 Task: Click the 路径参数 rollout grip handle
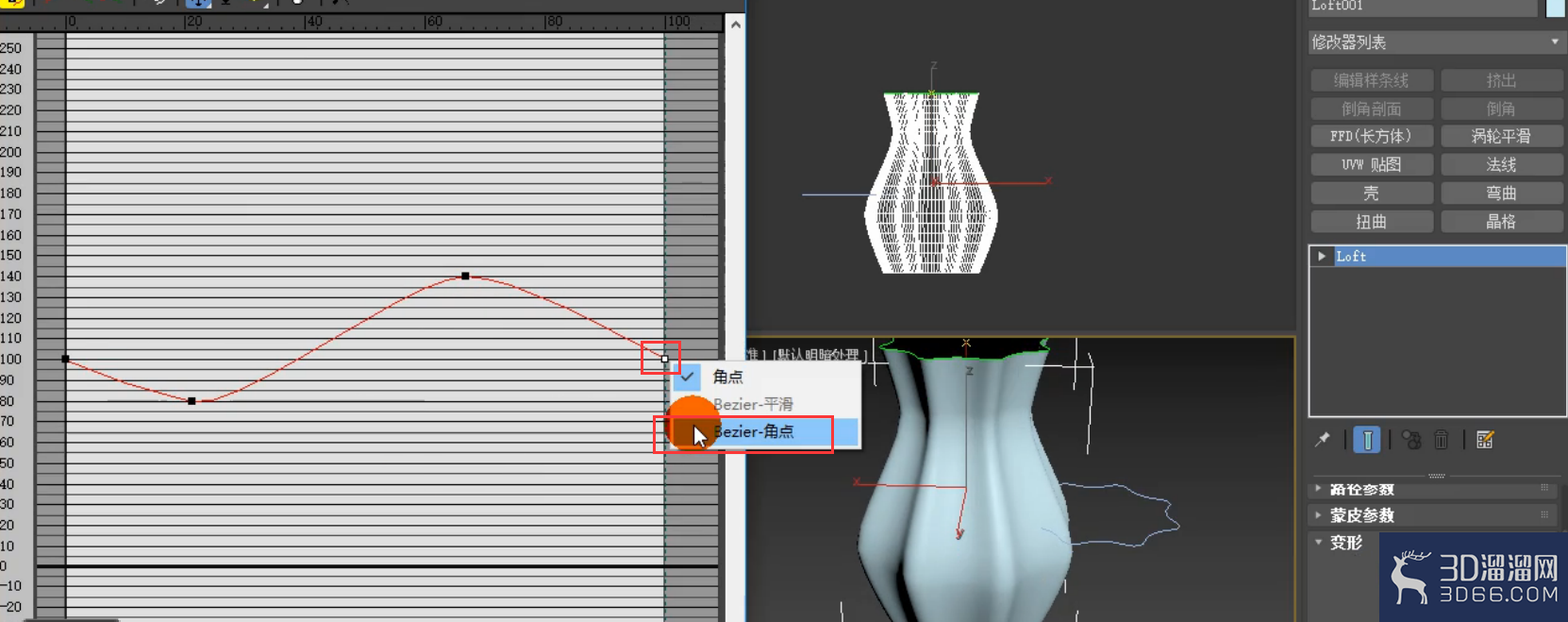[x=1544, y=488]
